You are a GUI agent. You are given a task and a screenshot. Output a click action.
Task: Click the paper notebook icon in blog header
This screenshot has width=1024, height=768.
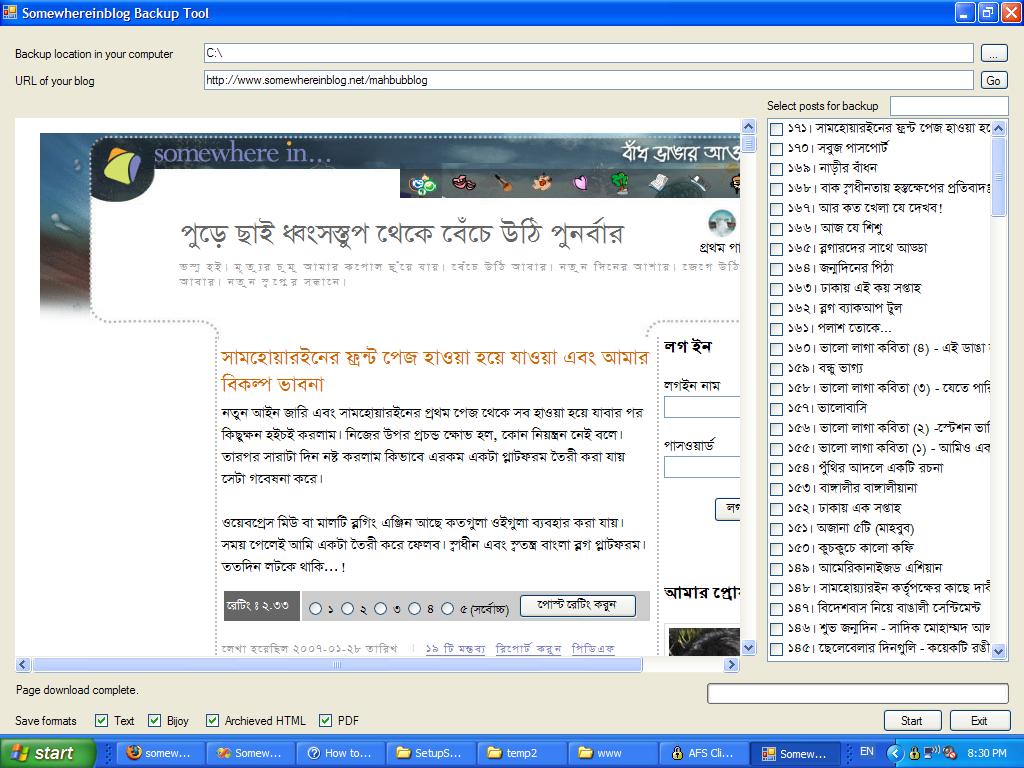click(x=658, y=182)
